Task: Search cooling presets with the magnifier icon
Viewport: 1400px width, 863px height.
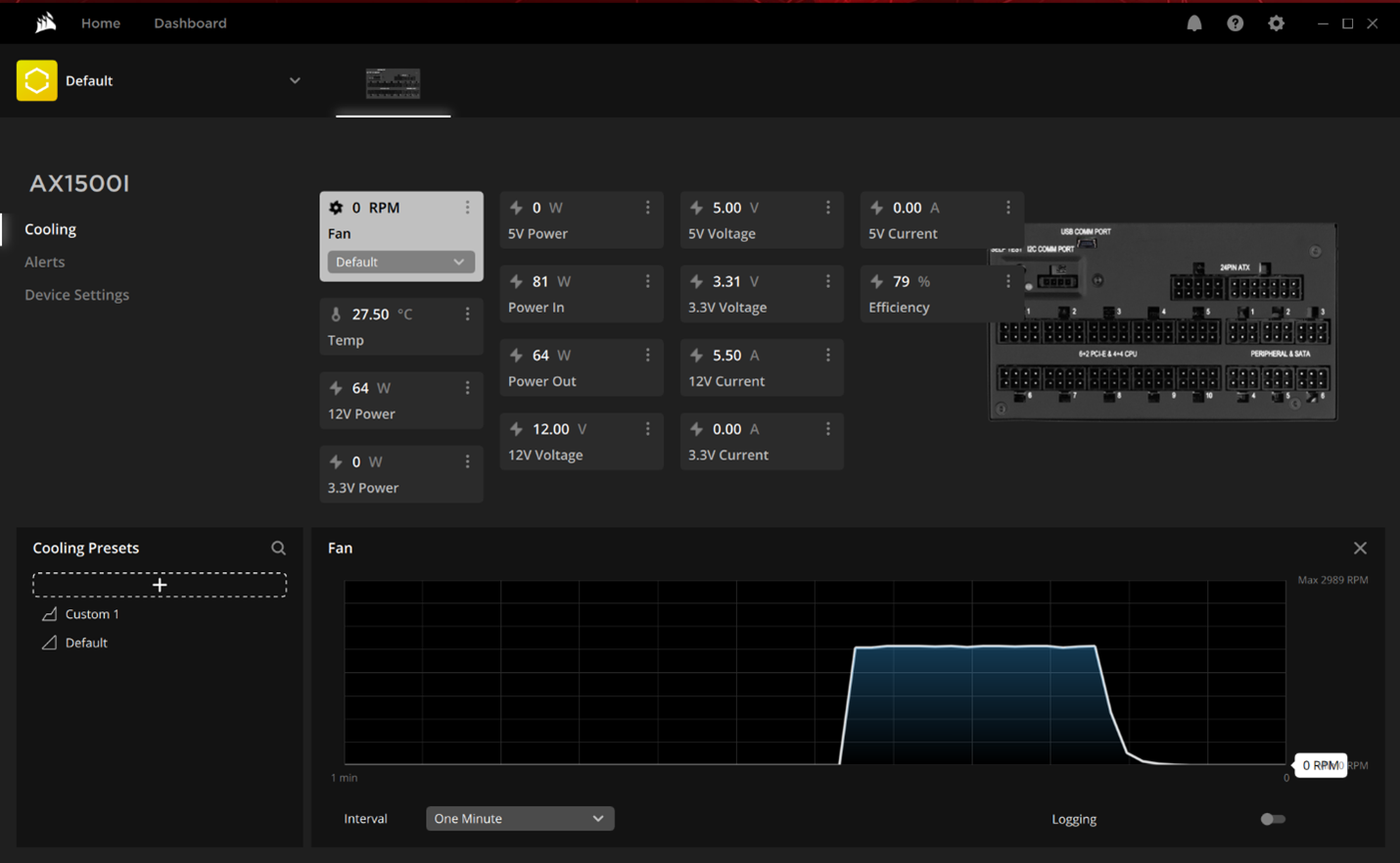Action: [x=278, y=548]
